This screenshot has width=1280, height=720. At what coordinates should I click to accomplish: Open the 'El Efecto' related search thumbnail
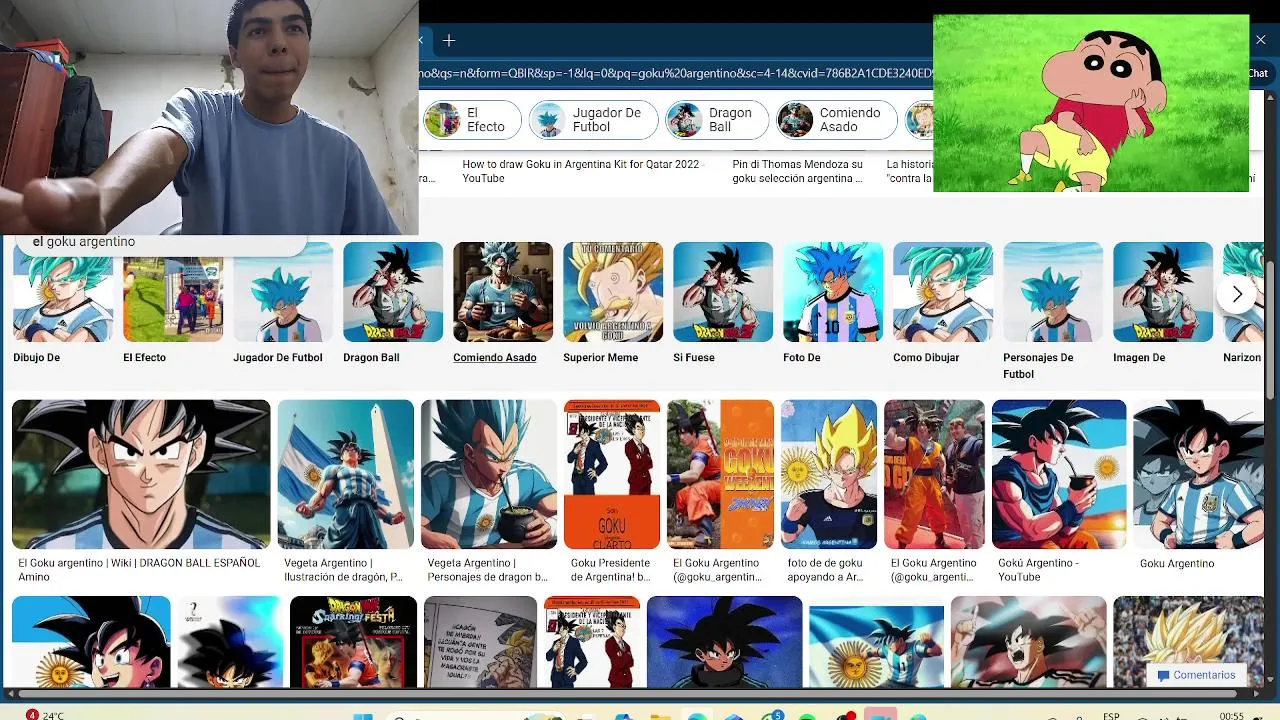tap(173, 292)
